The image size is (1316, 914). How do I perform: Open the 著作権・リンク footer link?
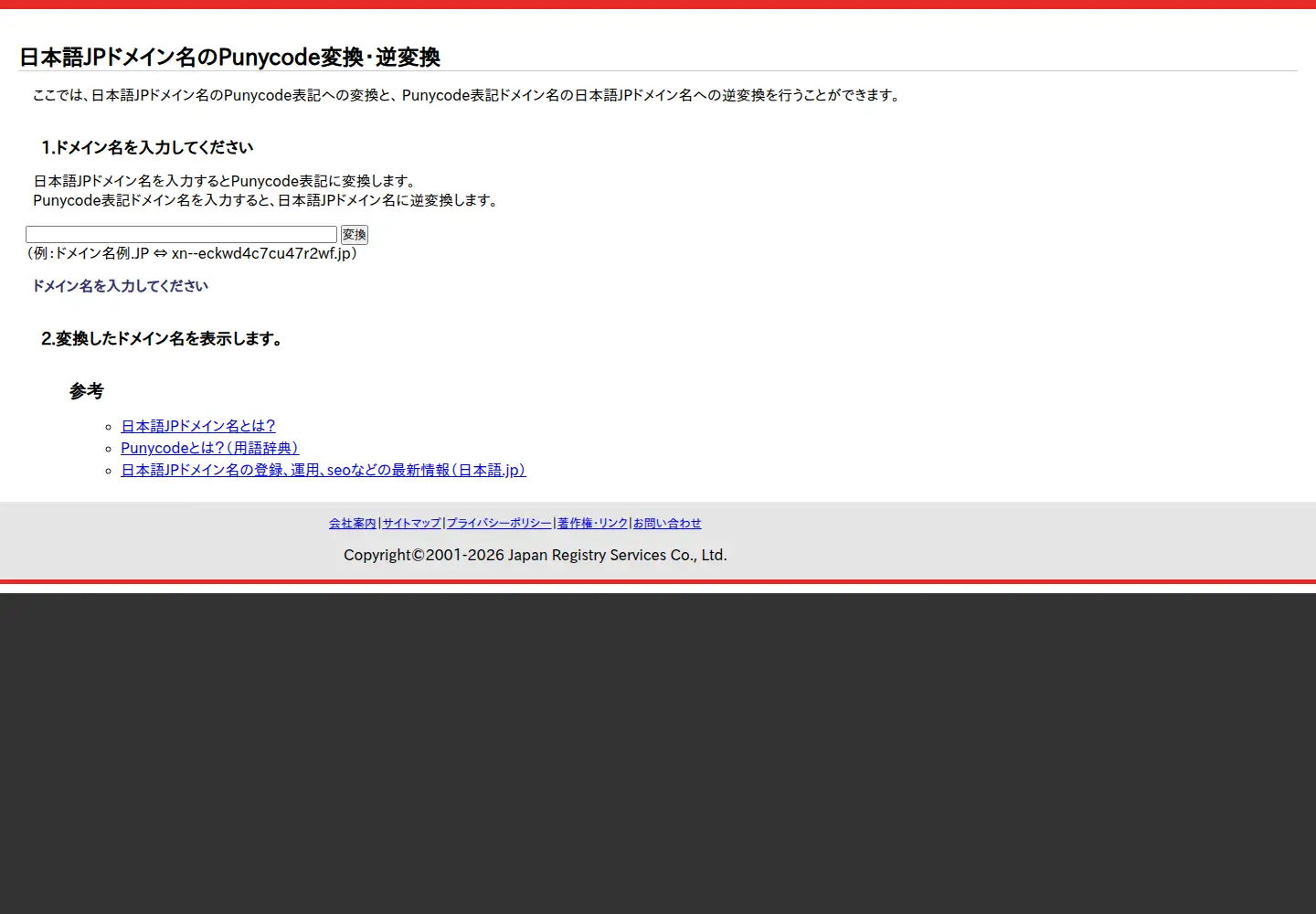tap(592, 524)
